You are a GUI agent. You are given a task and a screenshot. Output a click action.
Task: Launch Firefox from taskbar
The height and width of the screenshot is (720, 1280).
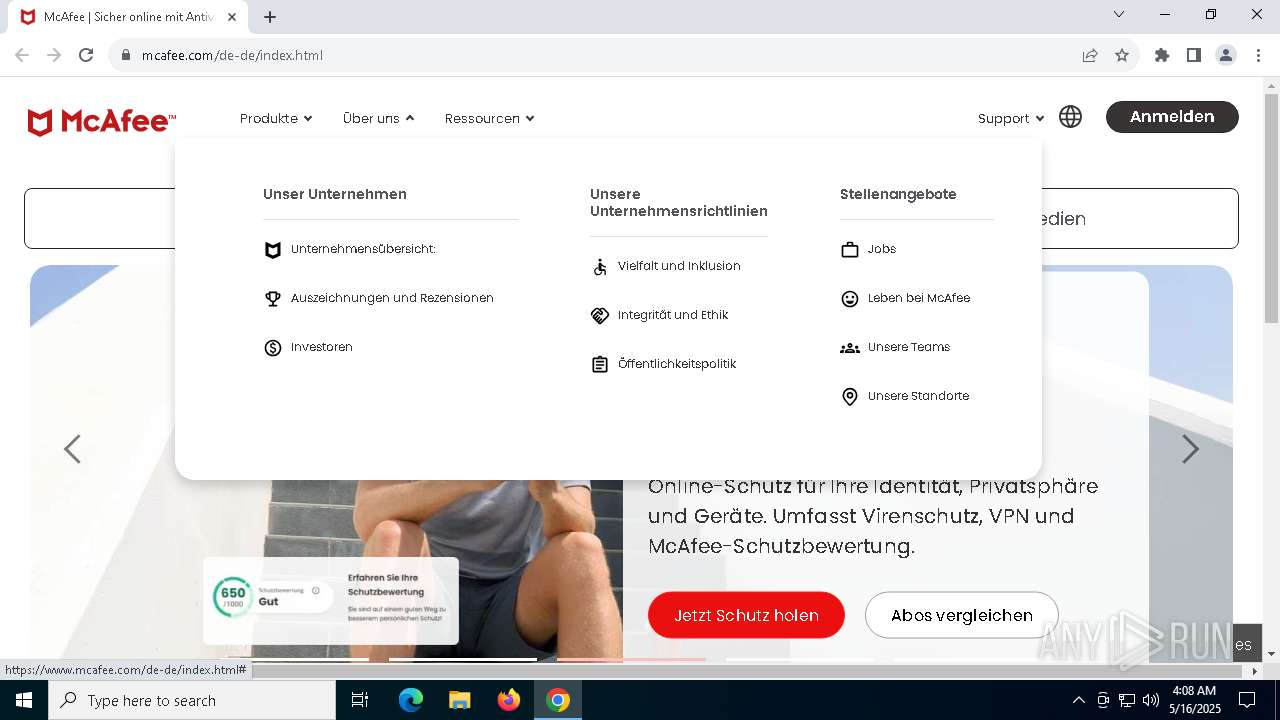point(509,700)
